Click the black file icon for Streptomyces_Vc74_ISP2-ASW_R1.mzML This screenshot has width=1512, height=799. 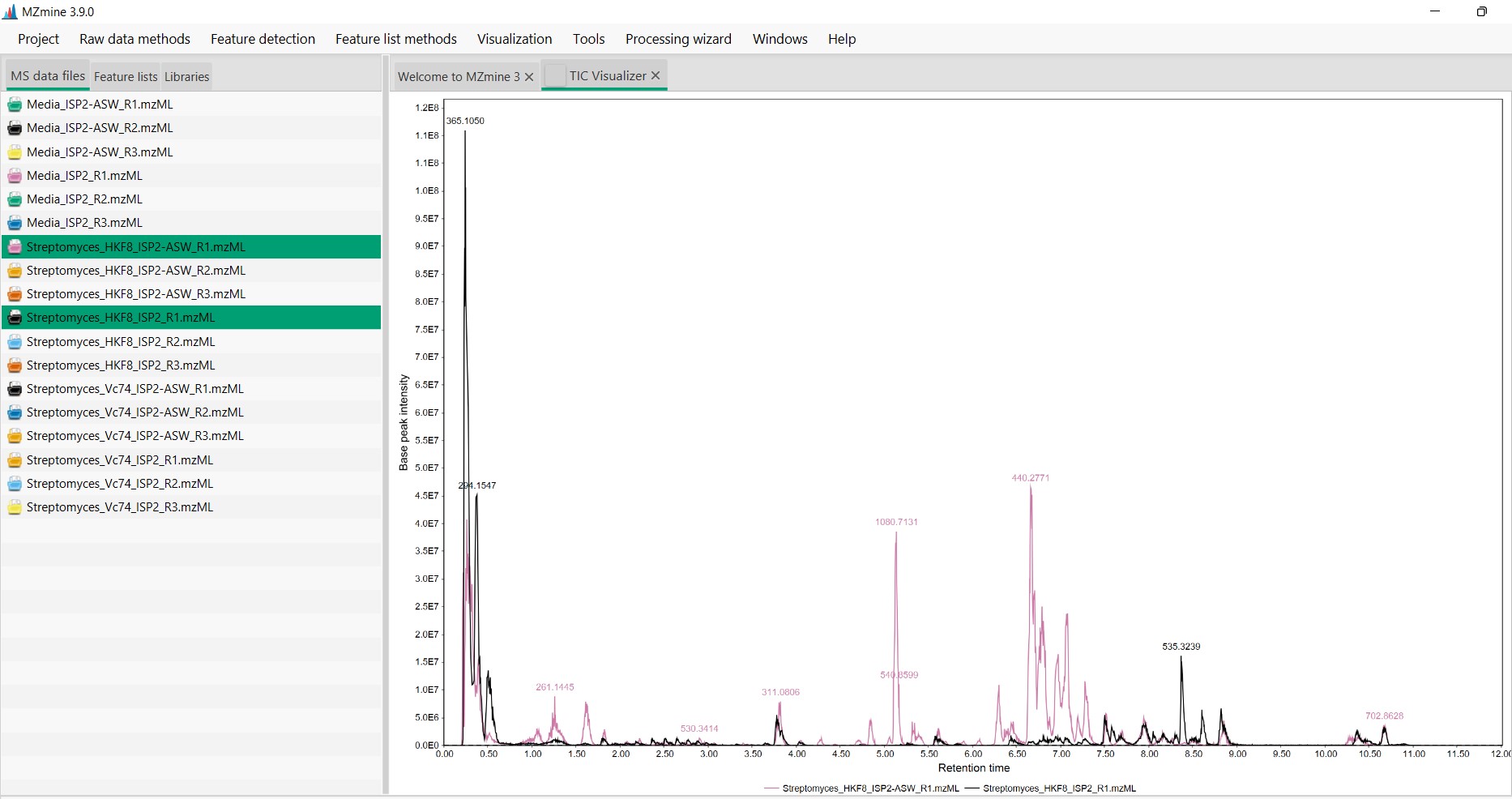14,388
